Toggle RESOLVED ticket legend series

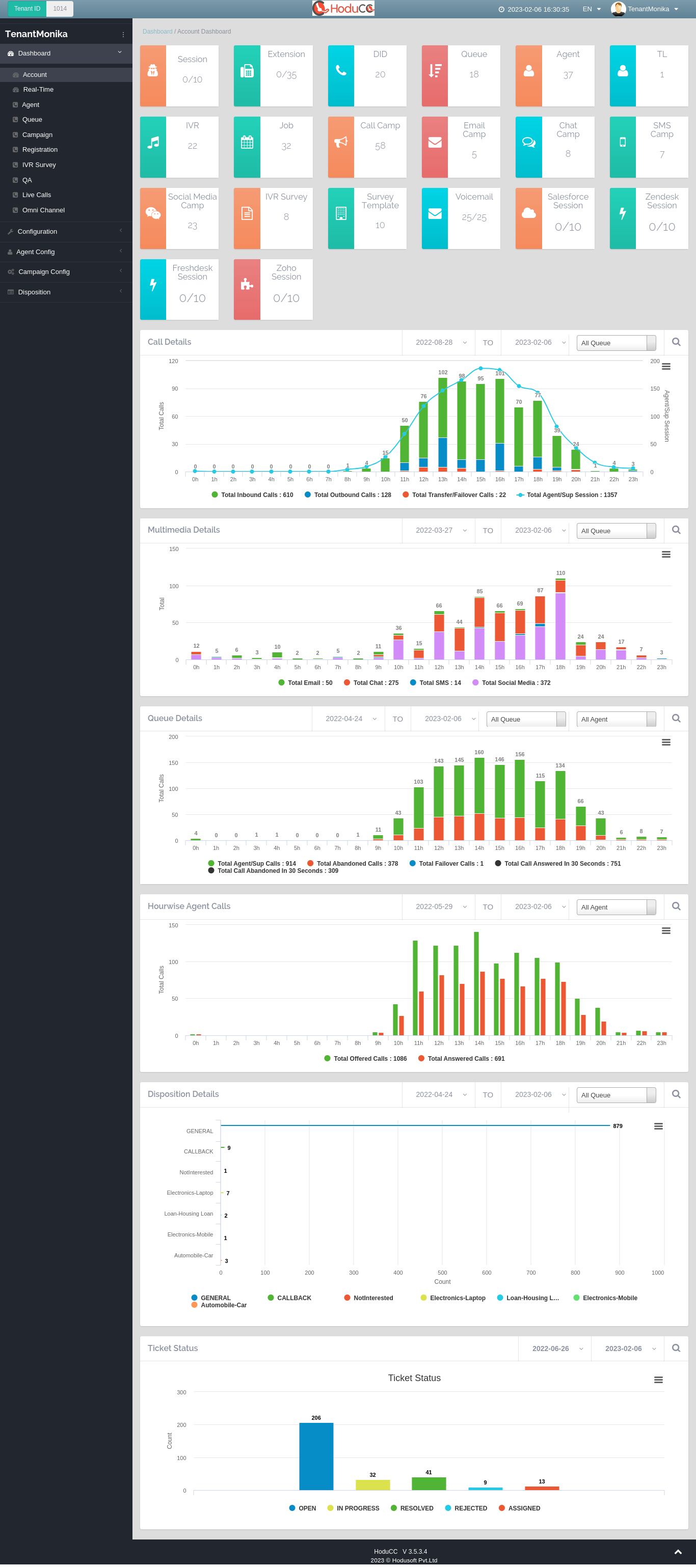pyautogui.click(x=412, y=1508)
